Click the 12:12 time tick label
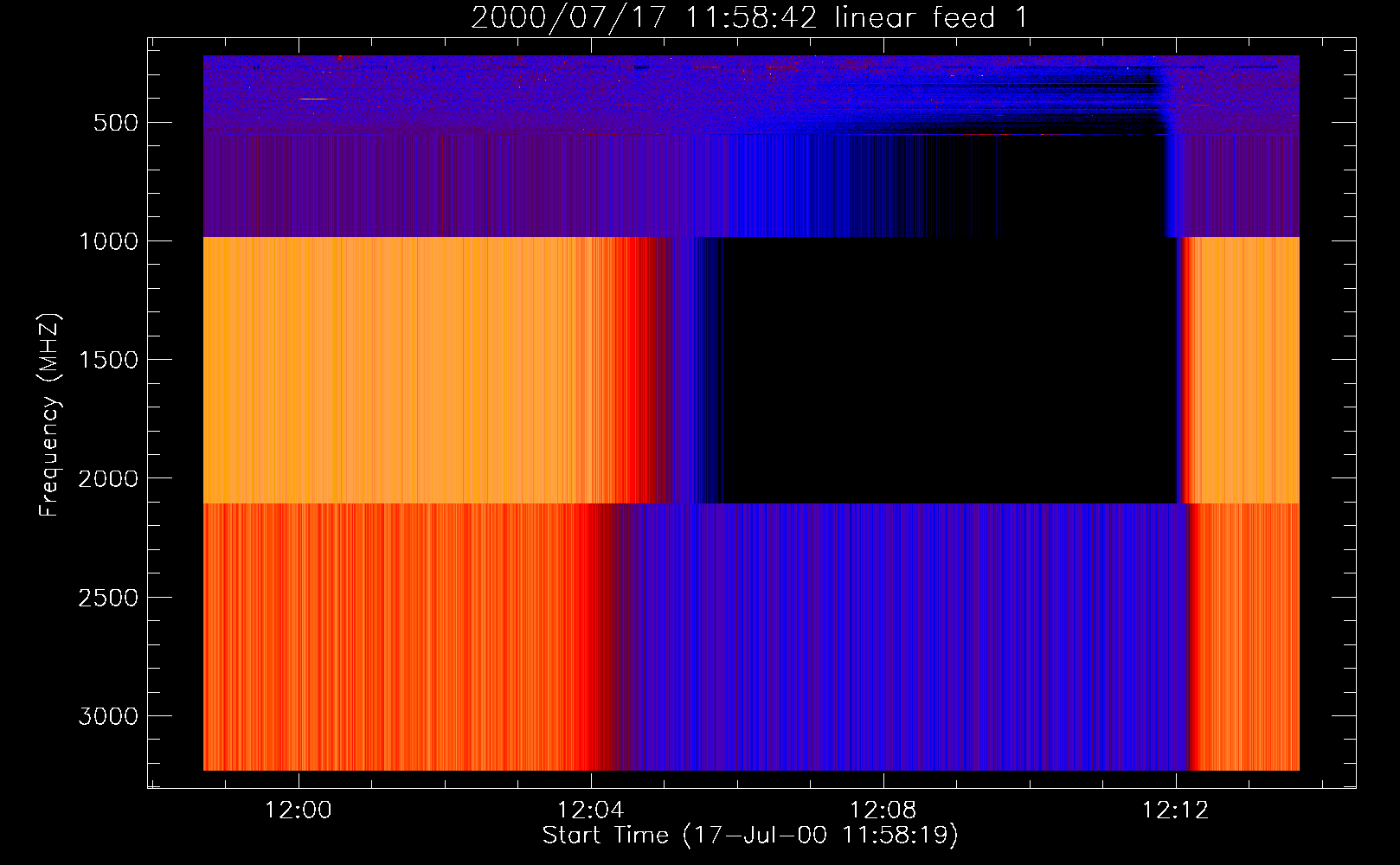 click(1176, 811)
